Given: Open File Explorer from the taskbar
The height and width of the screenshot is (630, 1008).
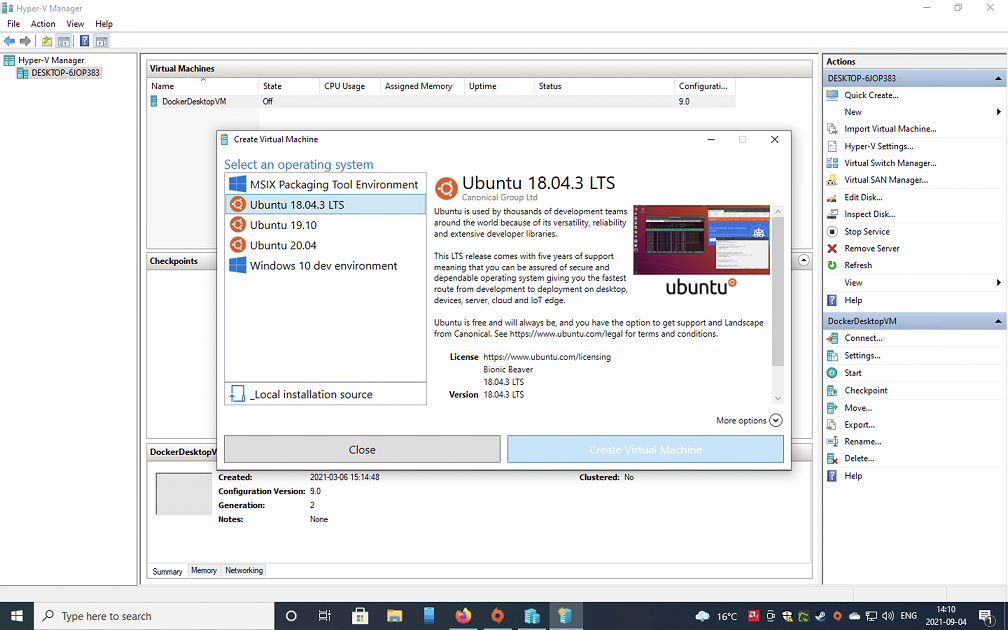Looking at the screenshot, I should 394,616.
